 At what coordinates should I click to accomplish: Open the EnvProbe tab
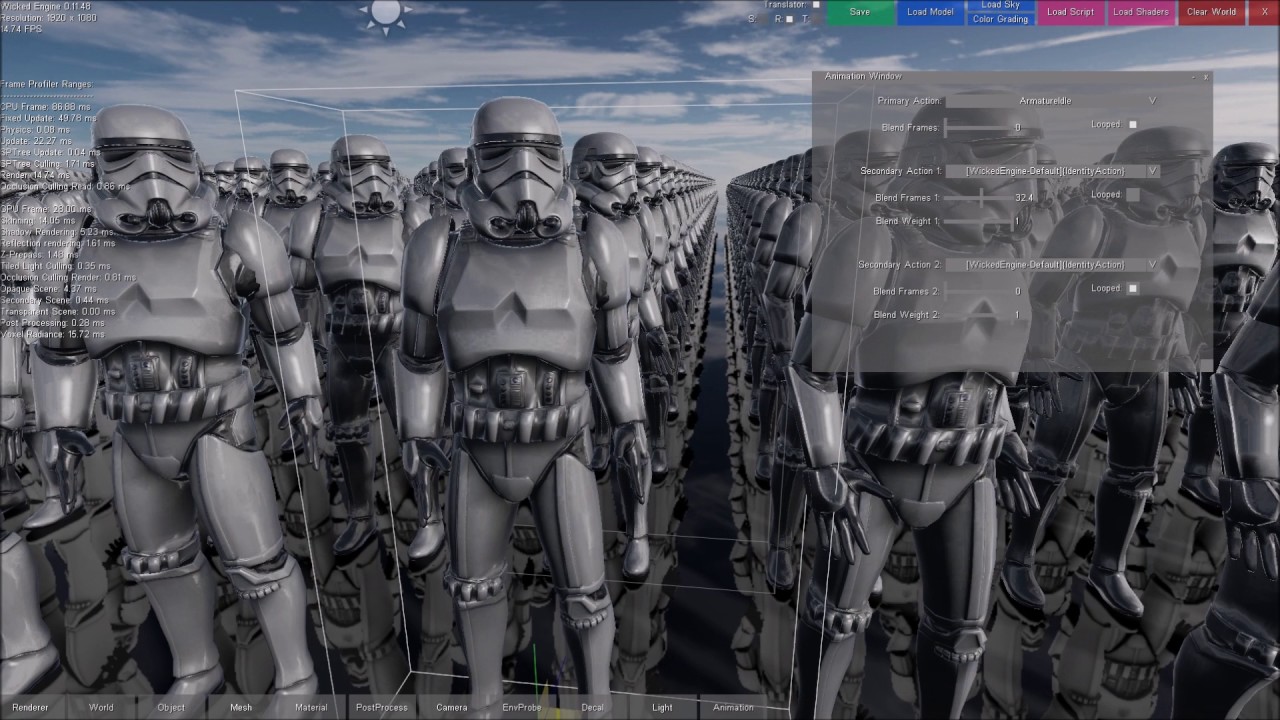click(x=522, y=707)
